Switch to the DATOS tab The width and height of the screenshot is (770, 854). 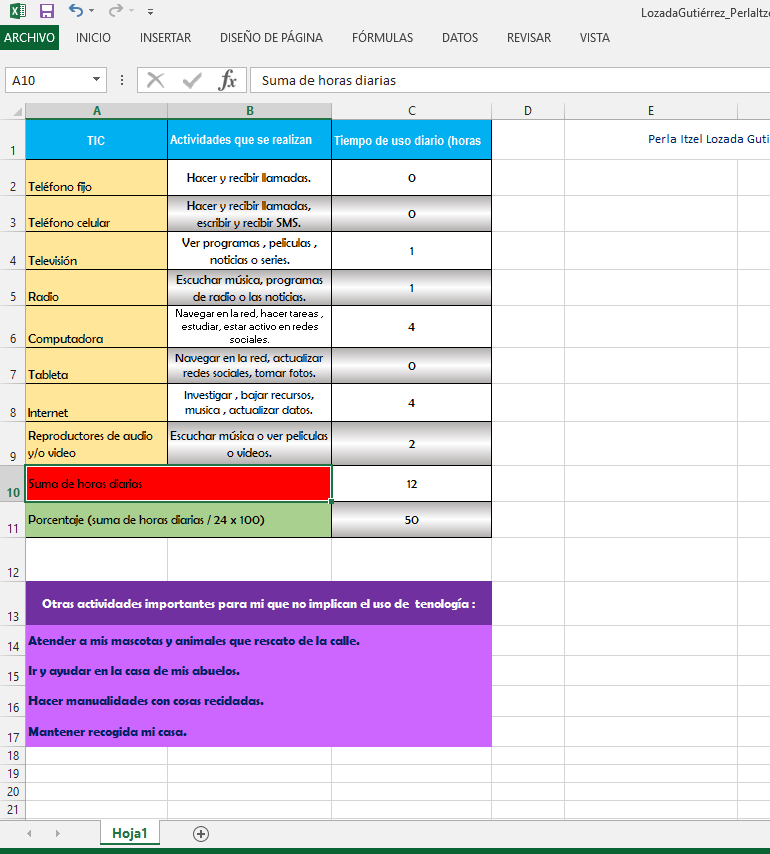coord(460,38)
